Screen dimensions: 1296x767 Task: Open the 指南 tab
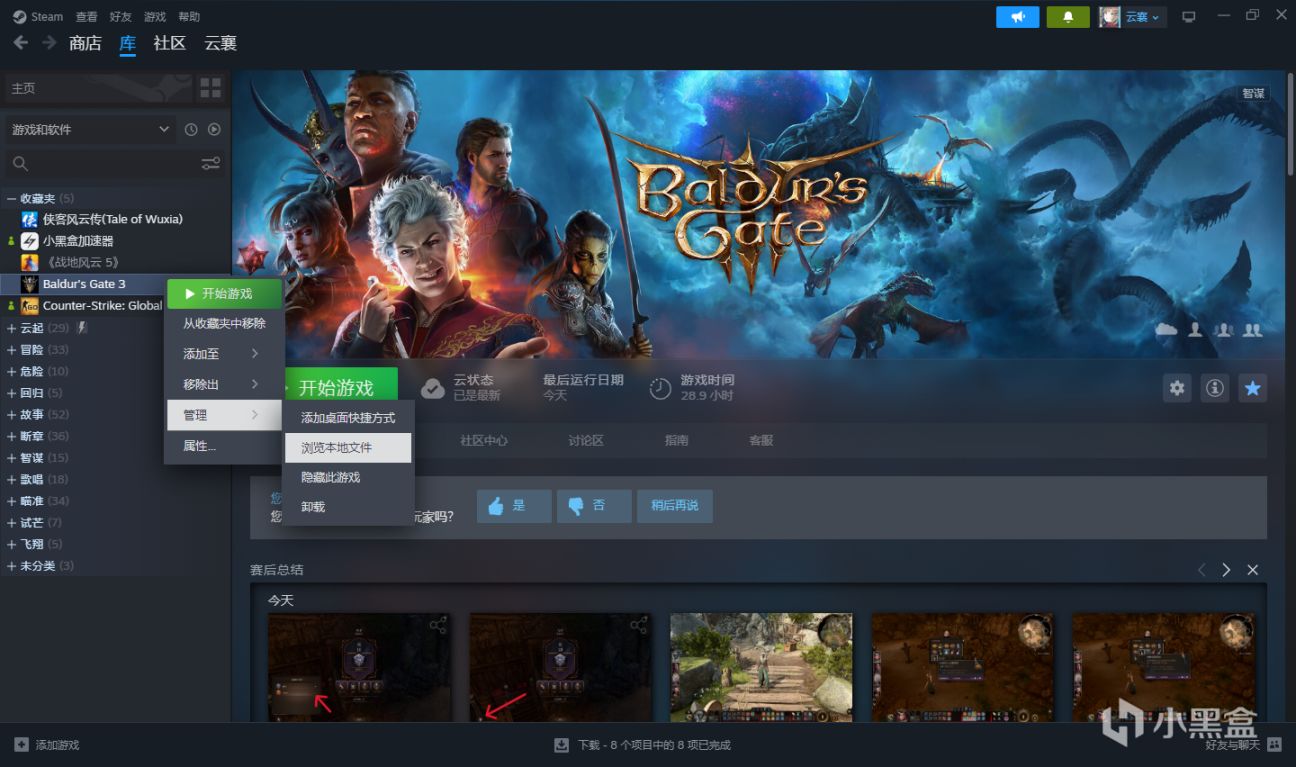(676, 440)
